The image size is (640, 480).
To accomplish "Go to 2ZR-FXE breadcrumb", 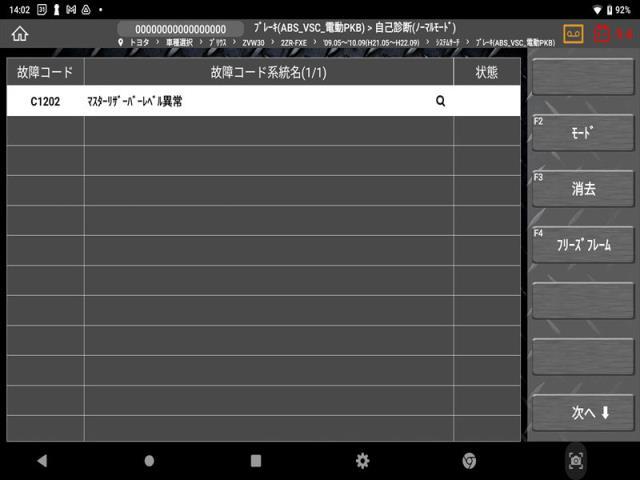I will click(x=293, y=42).
